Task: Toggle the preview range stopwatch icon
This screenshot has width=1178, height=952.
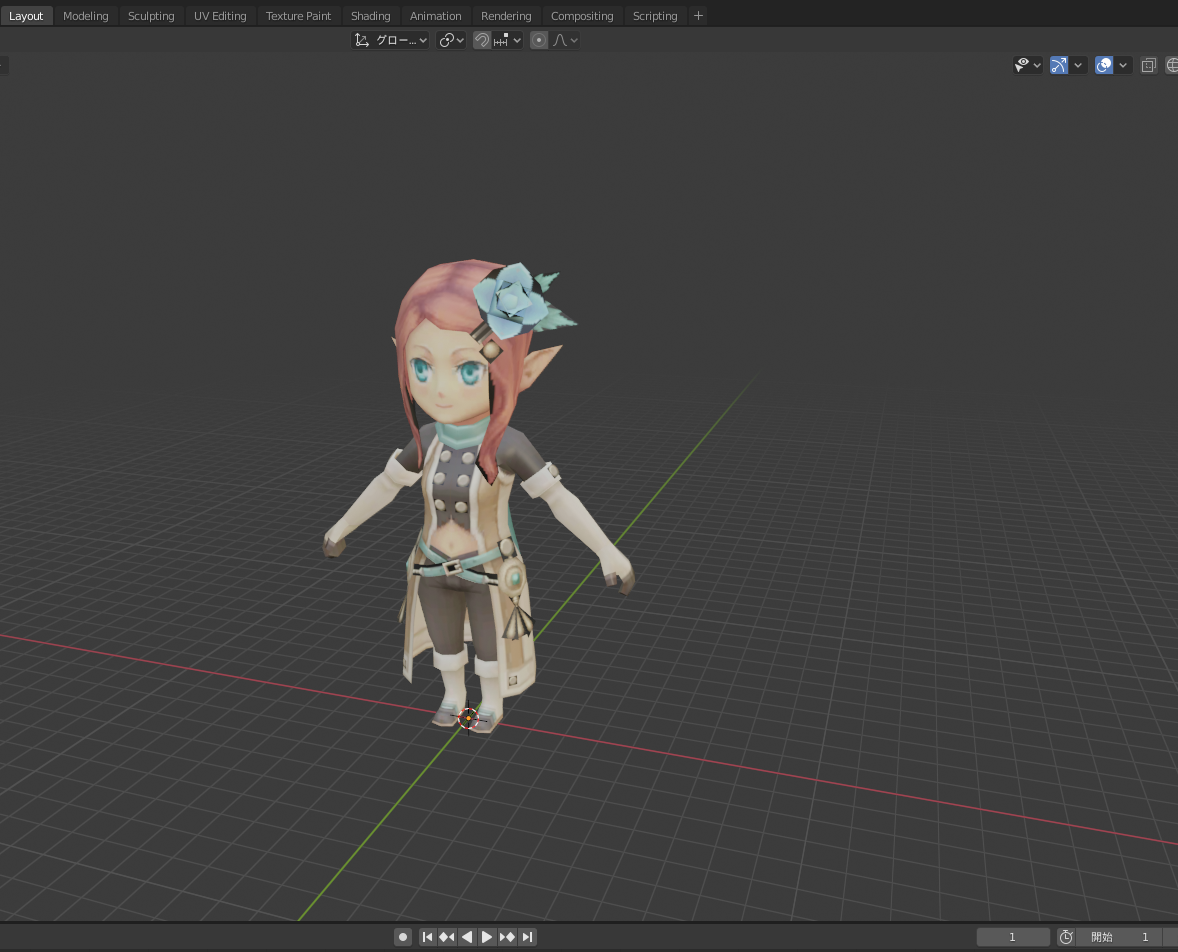Action: pyautogui.click(x=1066, y=937)
